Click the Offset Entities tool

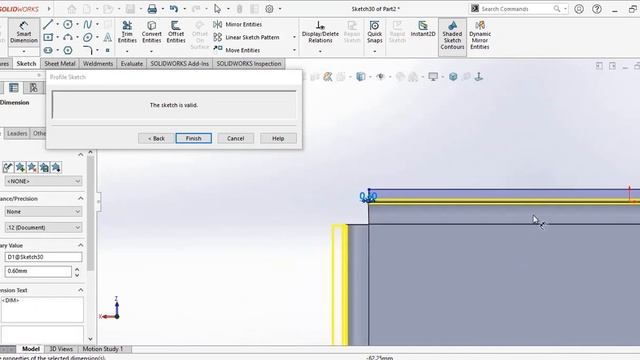click(x=176, y=32)
